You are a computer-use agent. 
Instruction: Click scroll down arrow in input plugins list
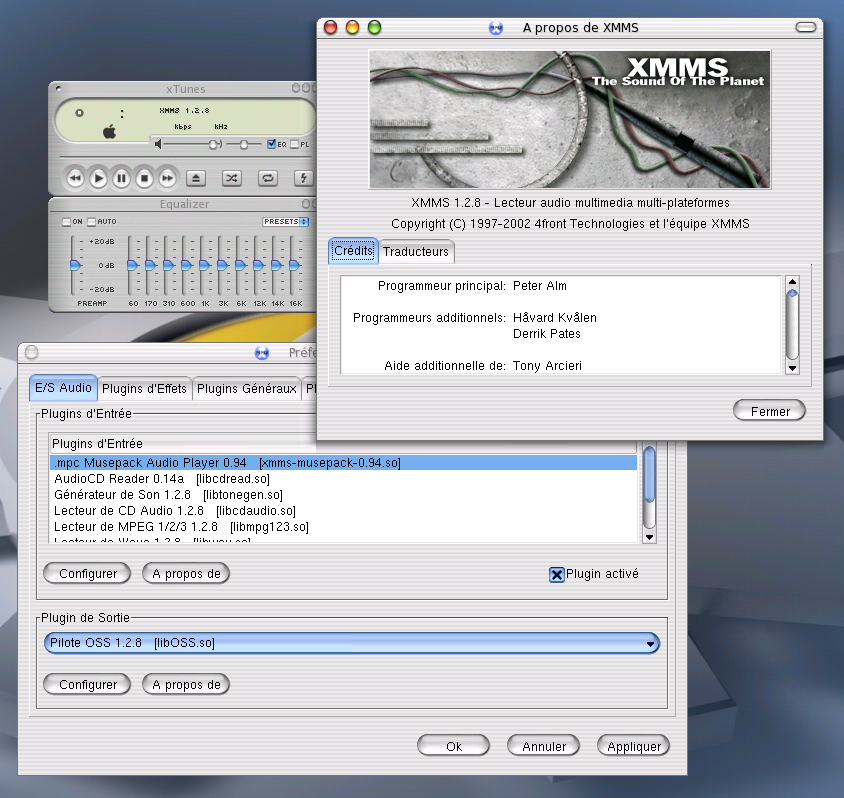[x=650, y=537]
